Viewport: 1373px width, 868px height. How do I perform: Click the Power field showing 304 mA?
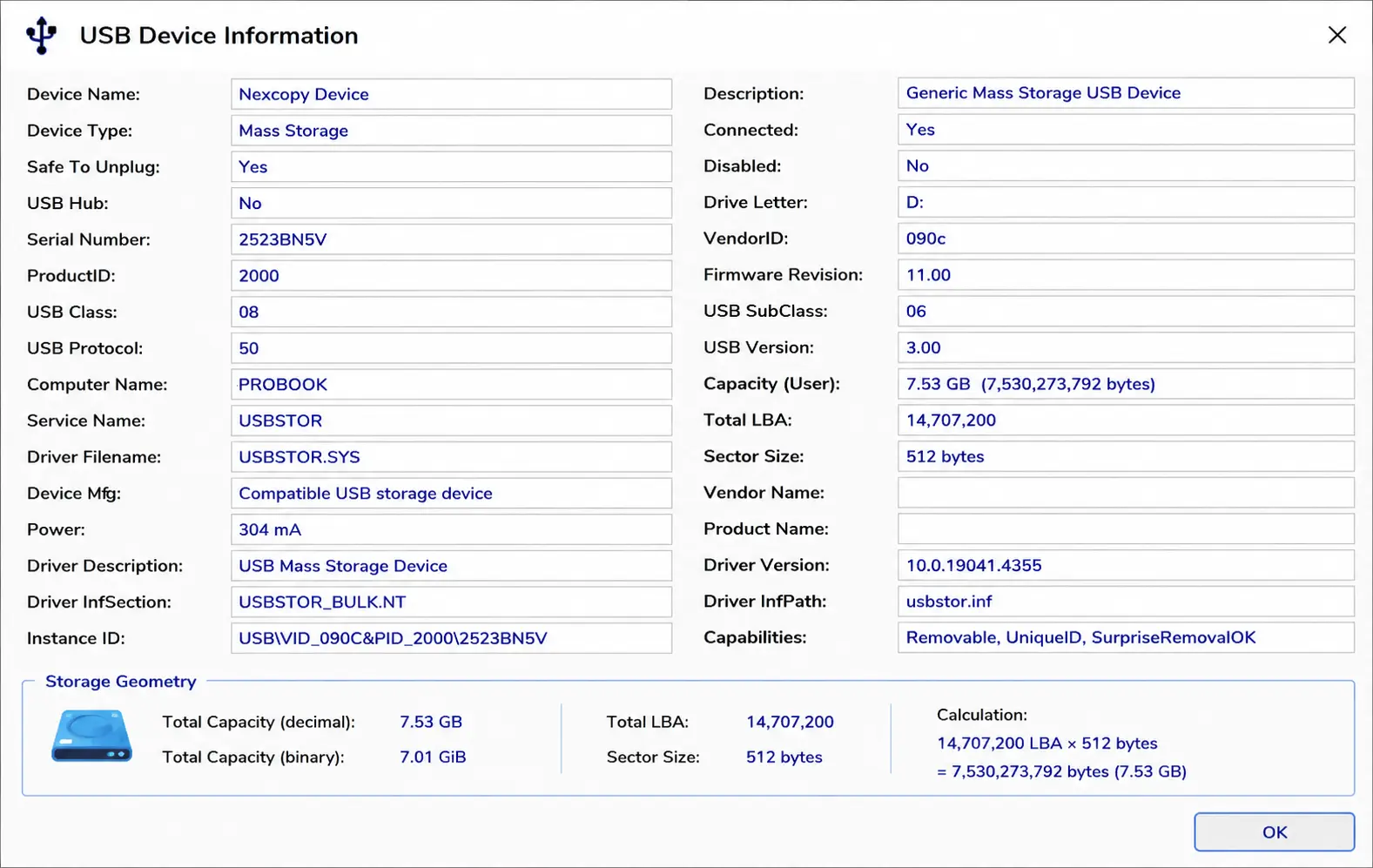(451, 529)
